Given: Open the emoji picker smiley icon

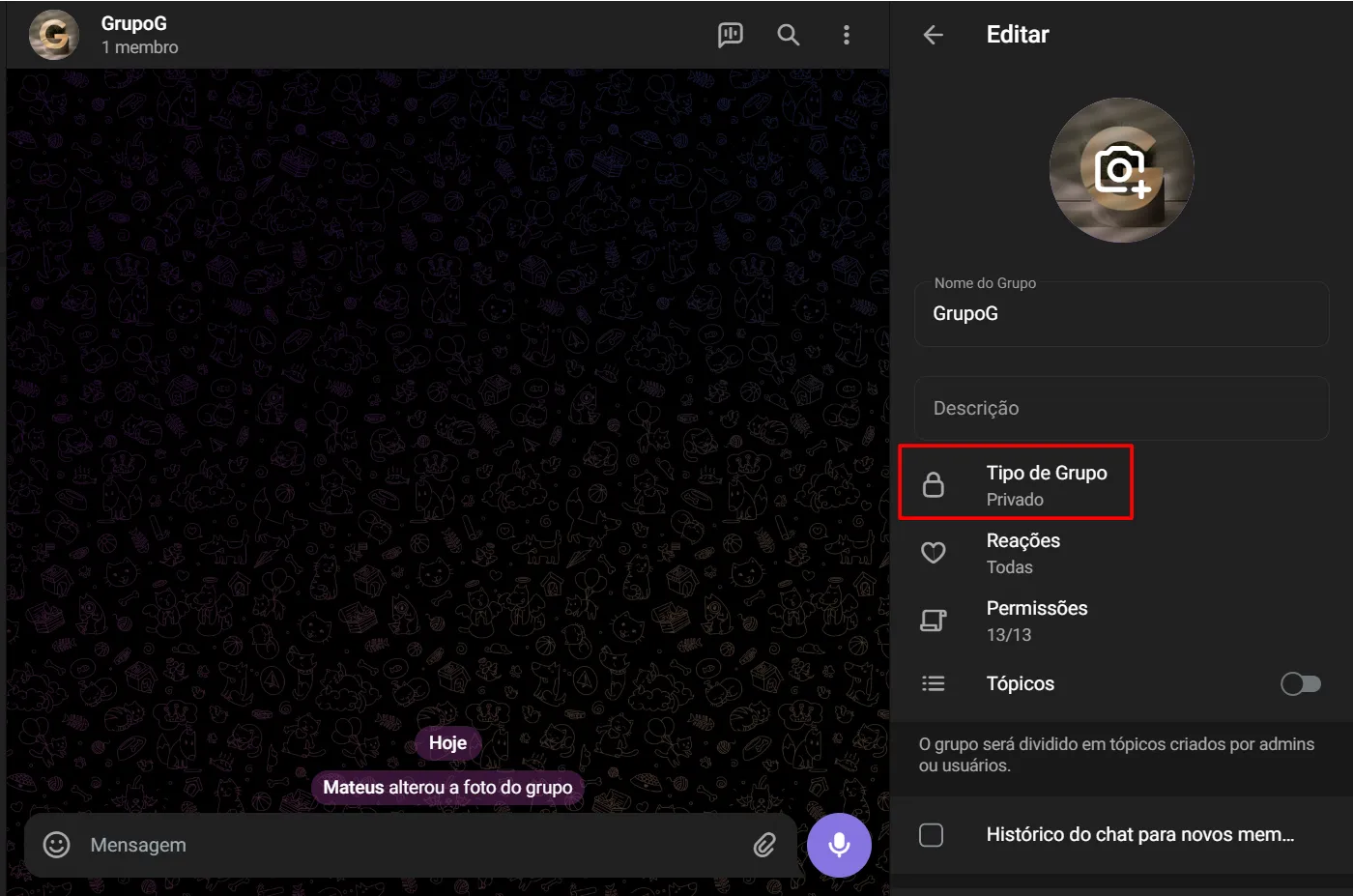Looking at the screenshot, I should (57, 845).
